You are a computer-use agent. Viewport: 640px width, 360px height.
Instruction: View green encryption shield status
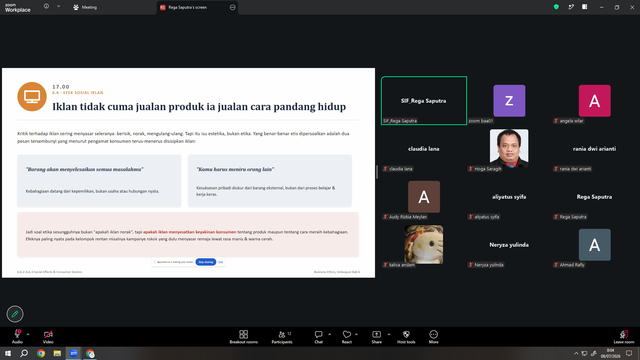pyautogui.click(x=556, y=7)
